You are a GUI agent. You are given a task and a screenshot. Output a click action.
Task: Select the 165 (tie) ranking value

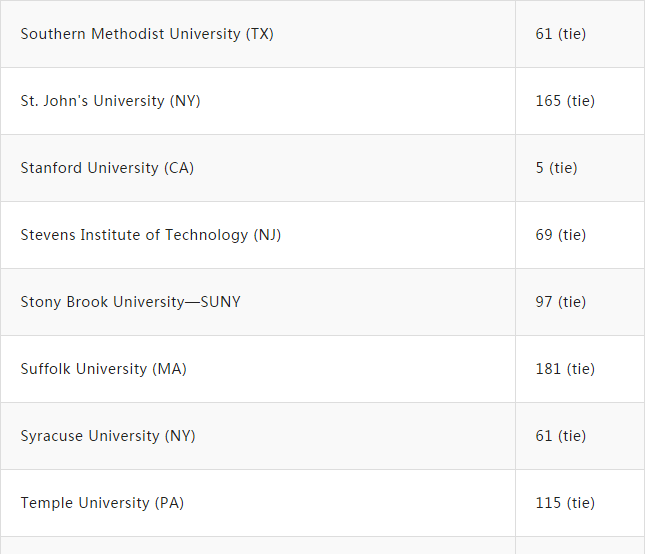(565, 101)
